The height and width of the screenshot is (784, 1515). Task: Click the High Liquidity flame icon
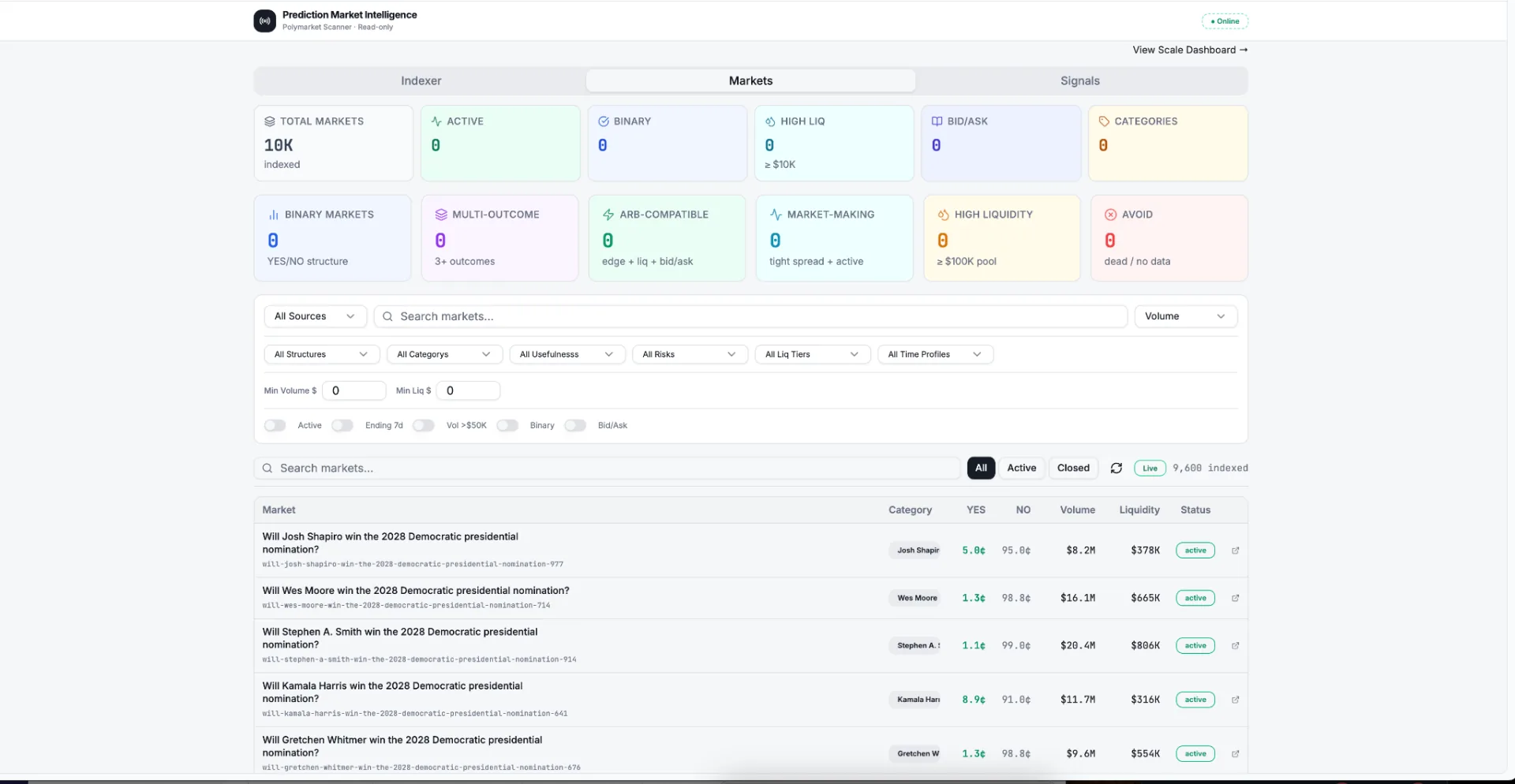pyautogui.click(x=943, y=215)
